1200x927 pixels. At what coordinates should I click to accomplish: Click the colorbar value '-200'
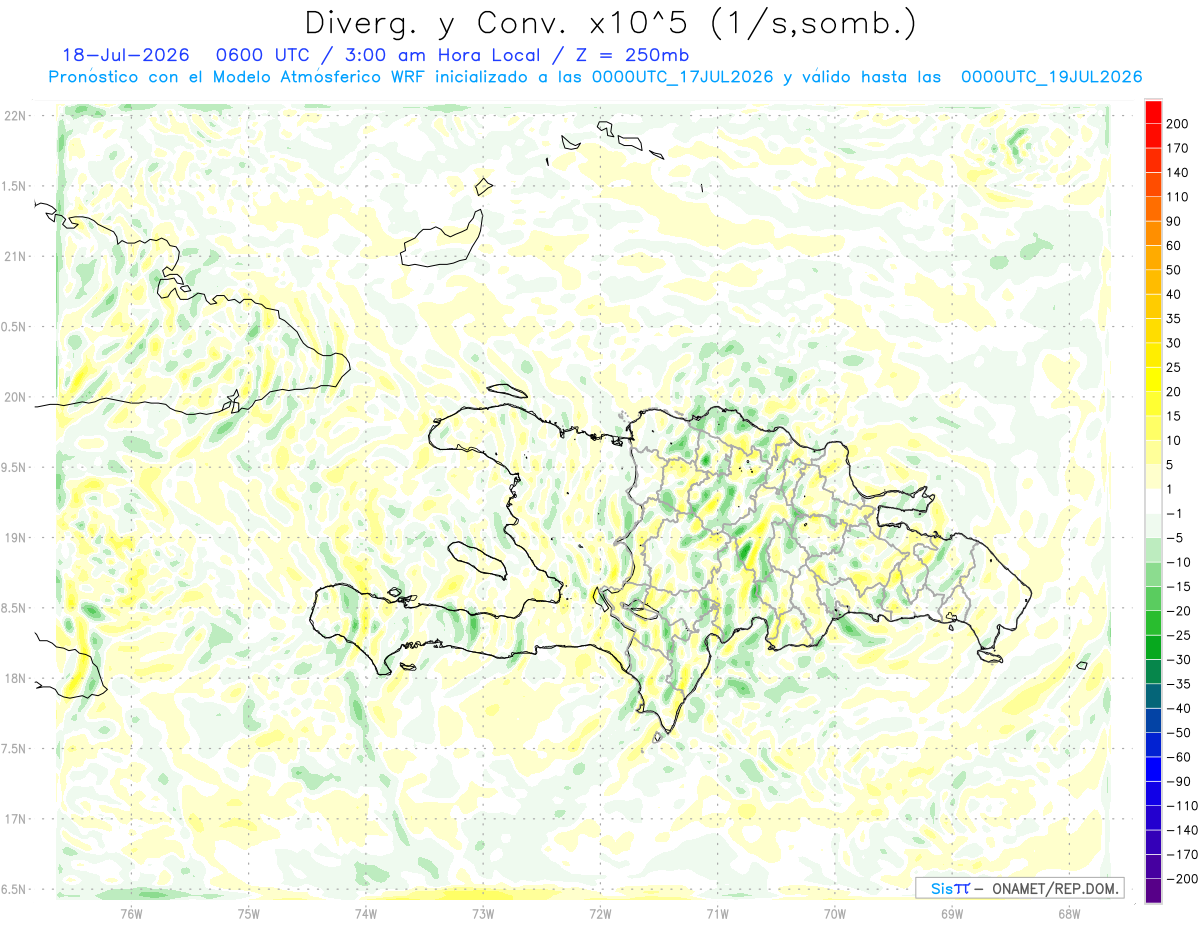click(x=1182, y=880)
